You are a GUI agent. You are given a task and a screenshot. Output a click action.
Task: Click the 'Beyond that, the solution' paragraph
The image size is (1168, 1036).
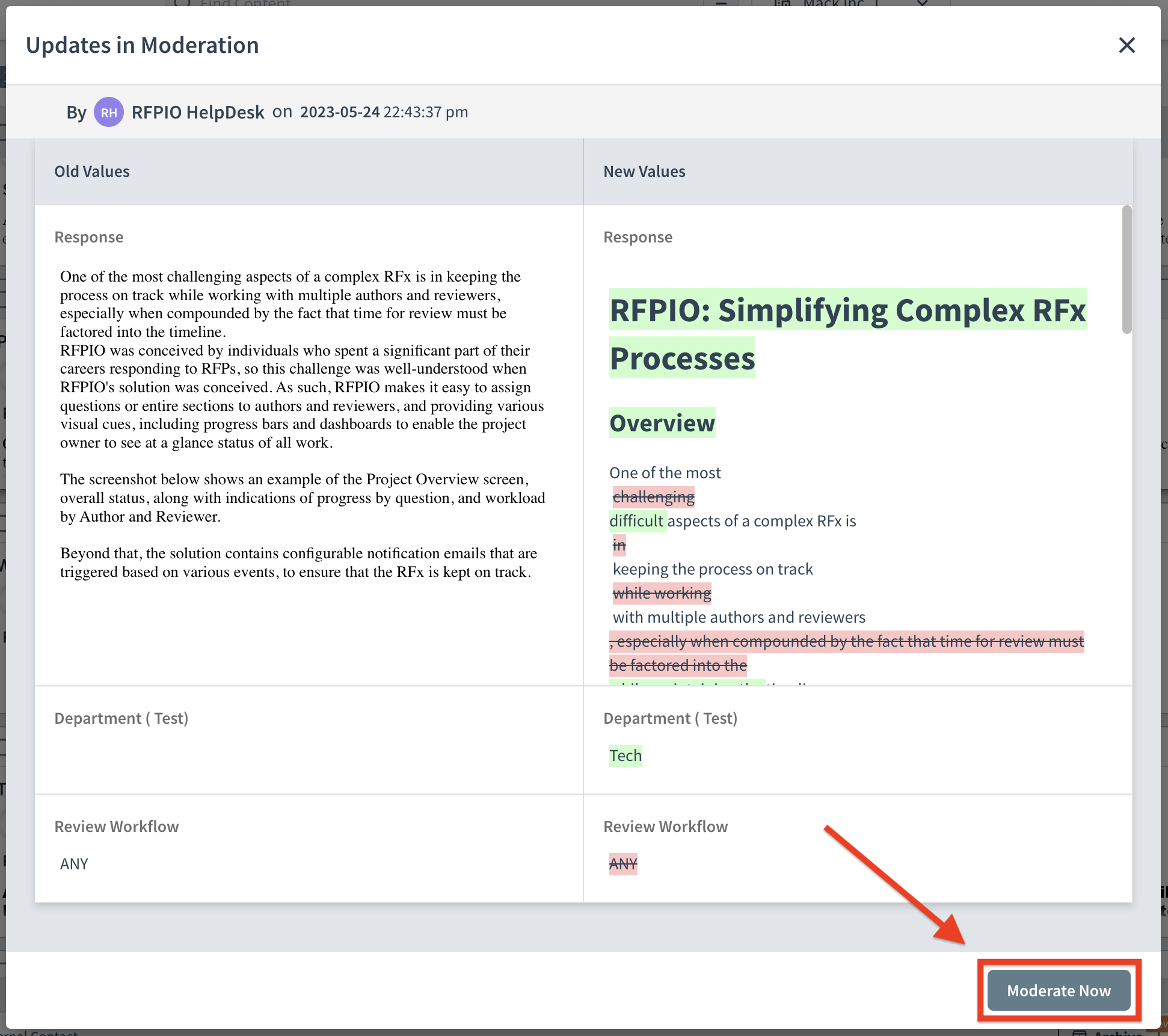299,563
